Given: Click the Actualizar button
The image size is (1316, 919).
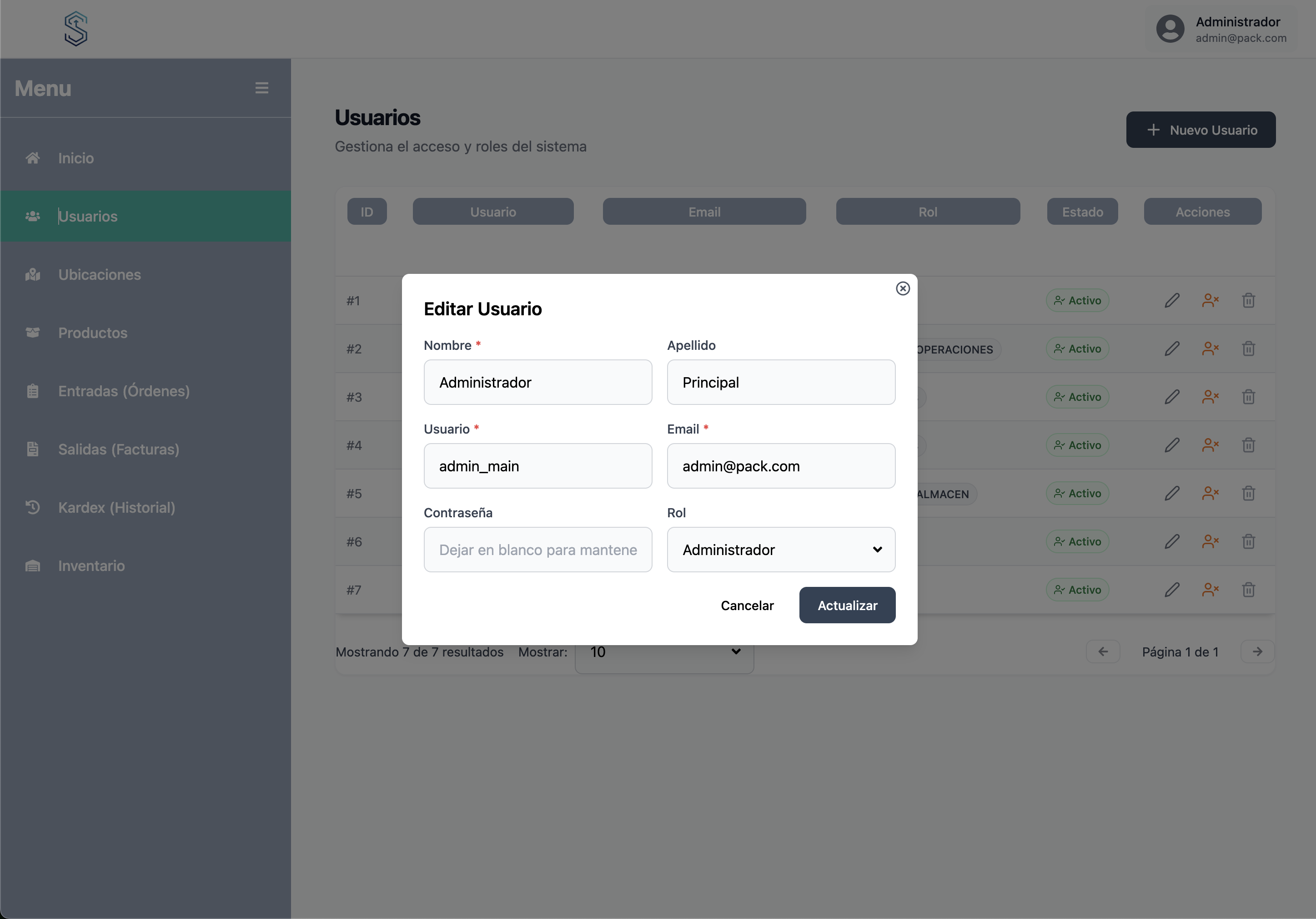Looking at the screenshot, I should coord(847,606).
